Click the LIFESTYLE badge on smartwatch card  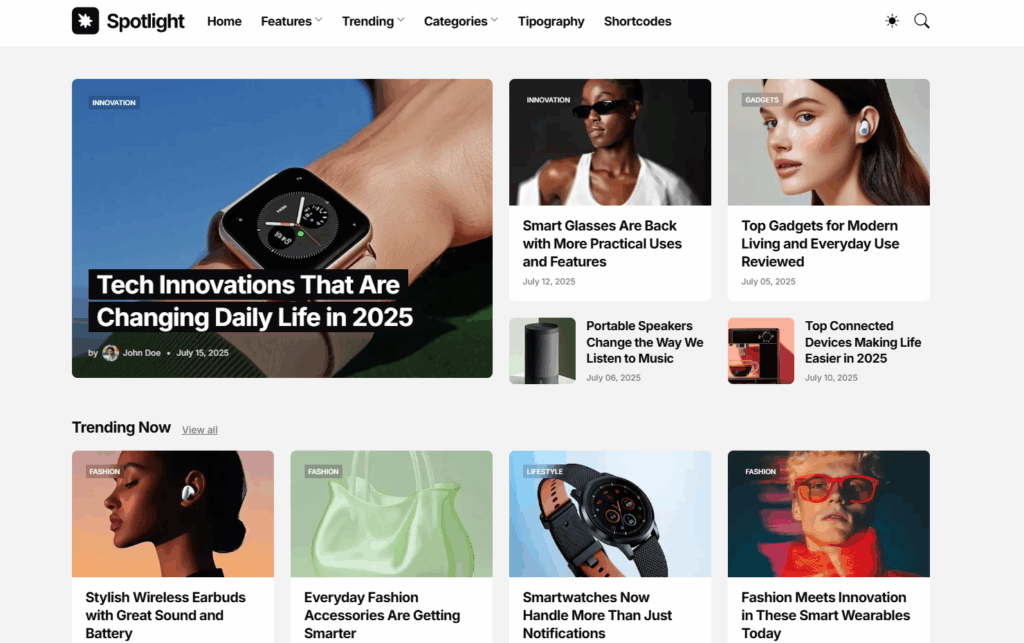[x=544, y=471]
